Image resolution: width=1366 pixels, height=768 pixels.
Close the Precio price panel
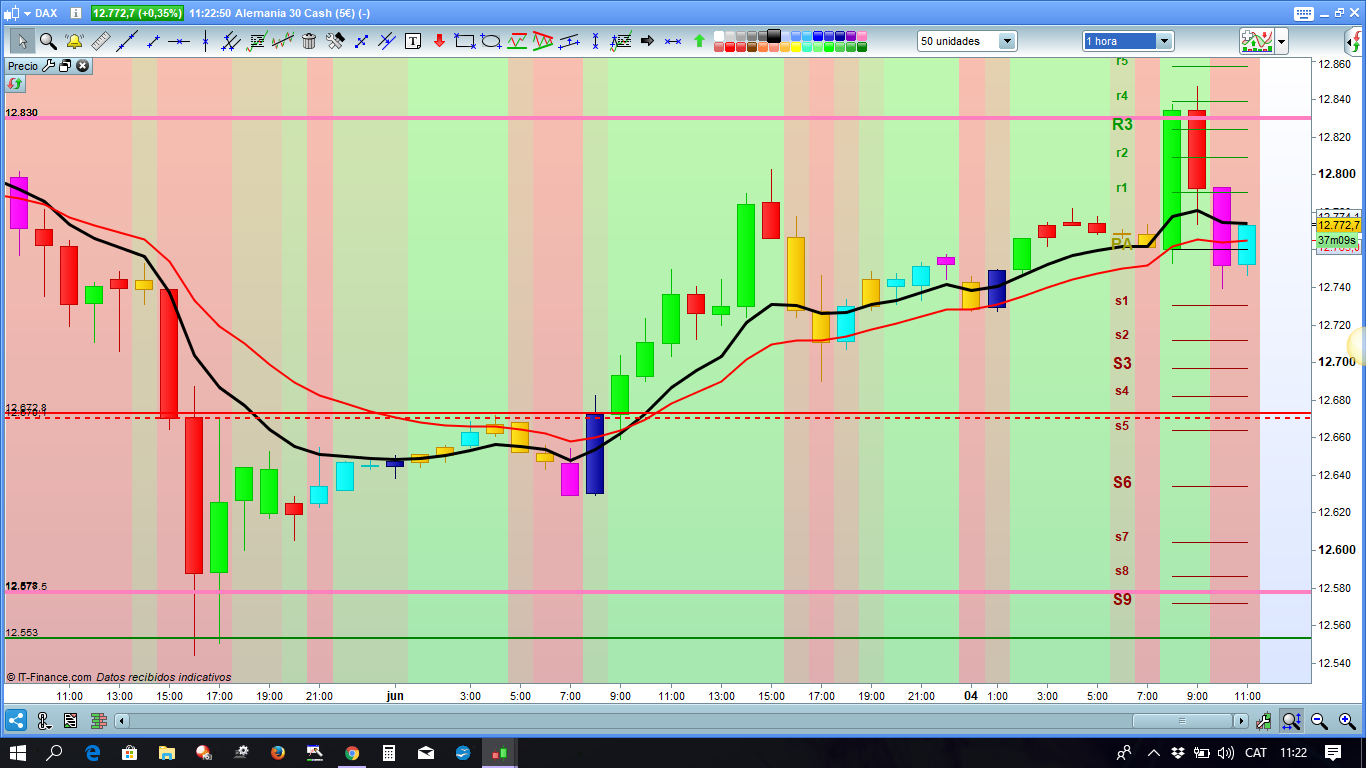[83, 66]
